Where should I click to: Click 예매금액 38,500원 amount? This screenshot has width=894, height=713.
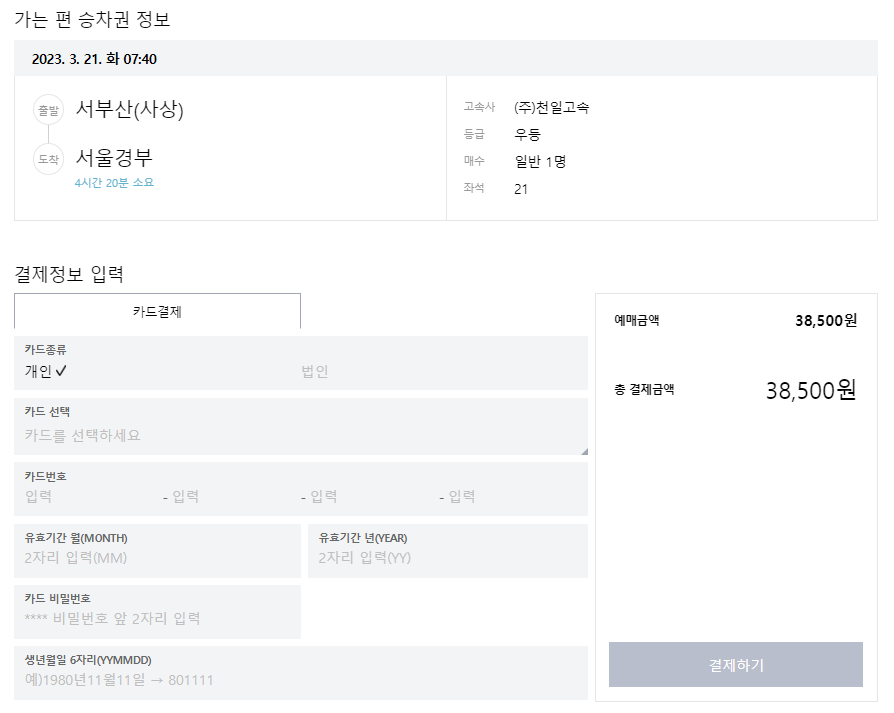pos(826,320)
